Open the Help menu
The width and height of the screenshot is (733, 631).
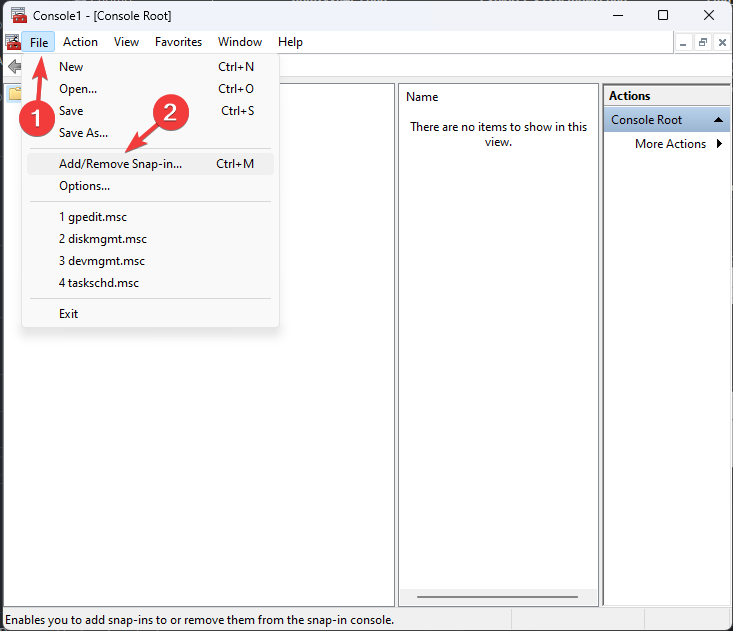[290, 42]
